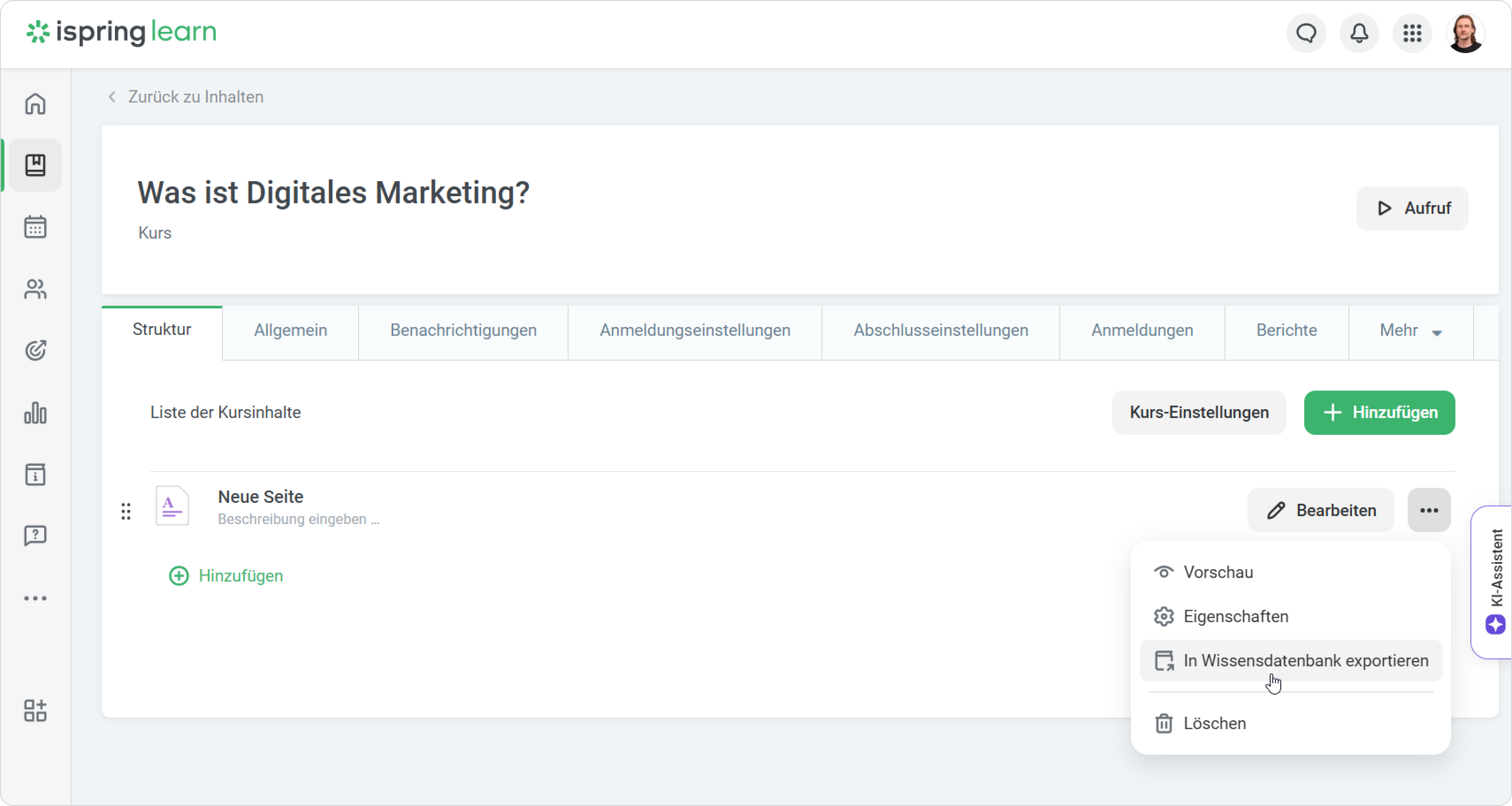This screenshot has height=806, width=1512.
Task: Choose Löschen in the context menu
Action: click(1214, 723)
